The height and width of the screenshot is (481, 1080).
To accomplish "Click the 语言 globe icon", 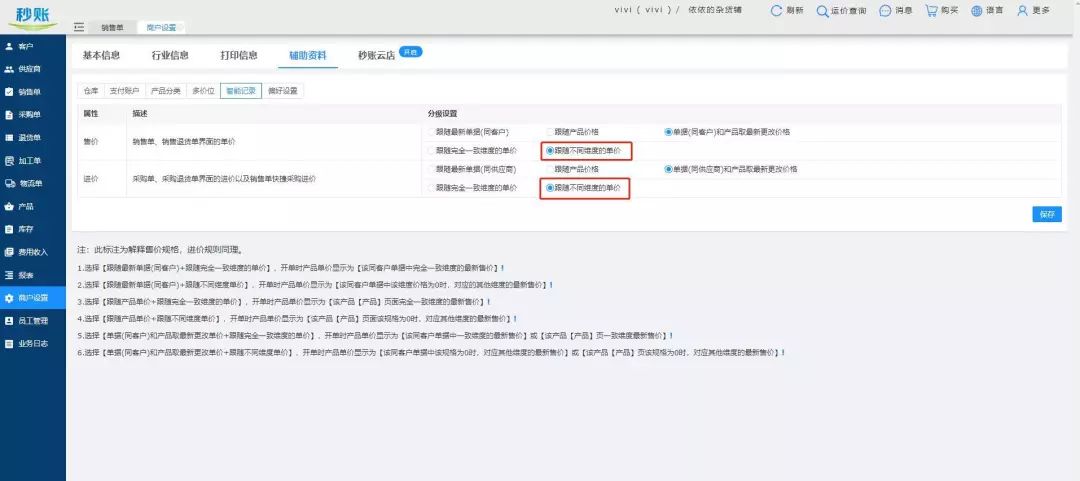I will tap(976, 11).
